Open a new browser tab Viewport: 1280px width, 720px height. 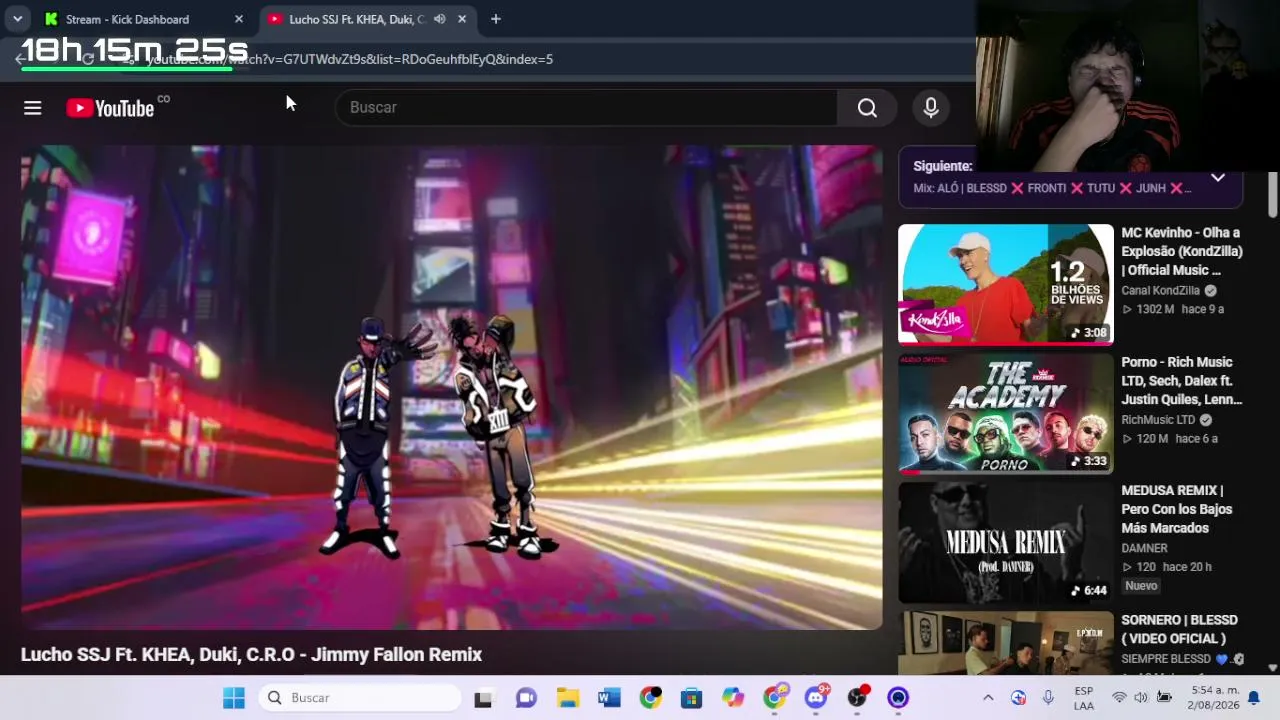pos(495,19)
